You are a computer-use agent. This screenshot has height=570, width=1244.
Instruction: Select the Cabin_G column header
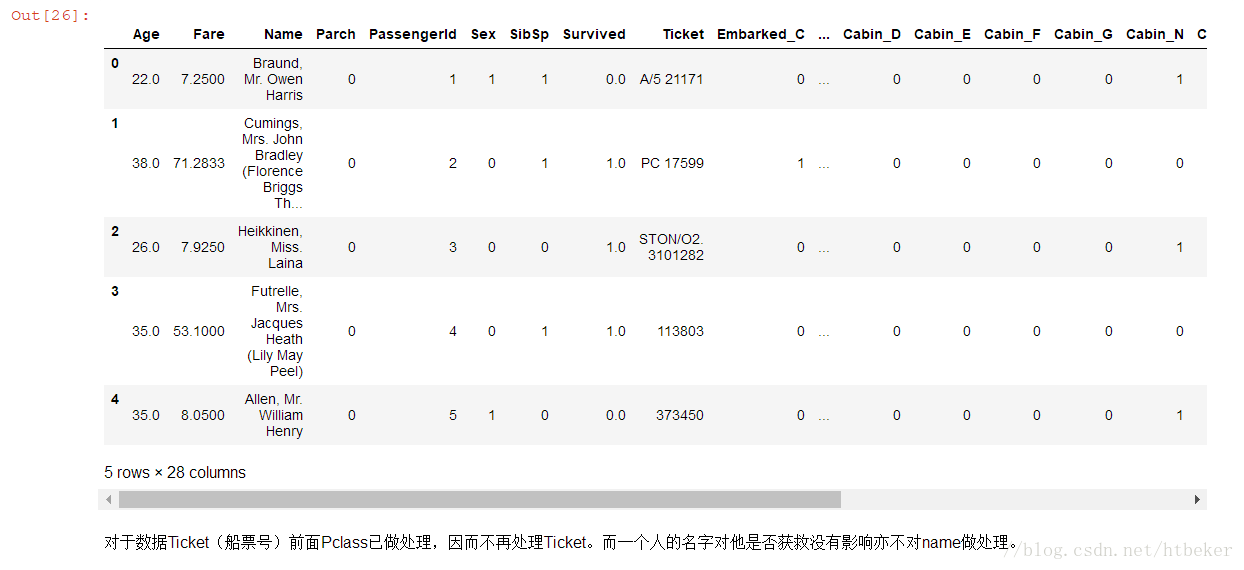(1083, 34)
